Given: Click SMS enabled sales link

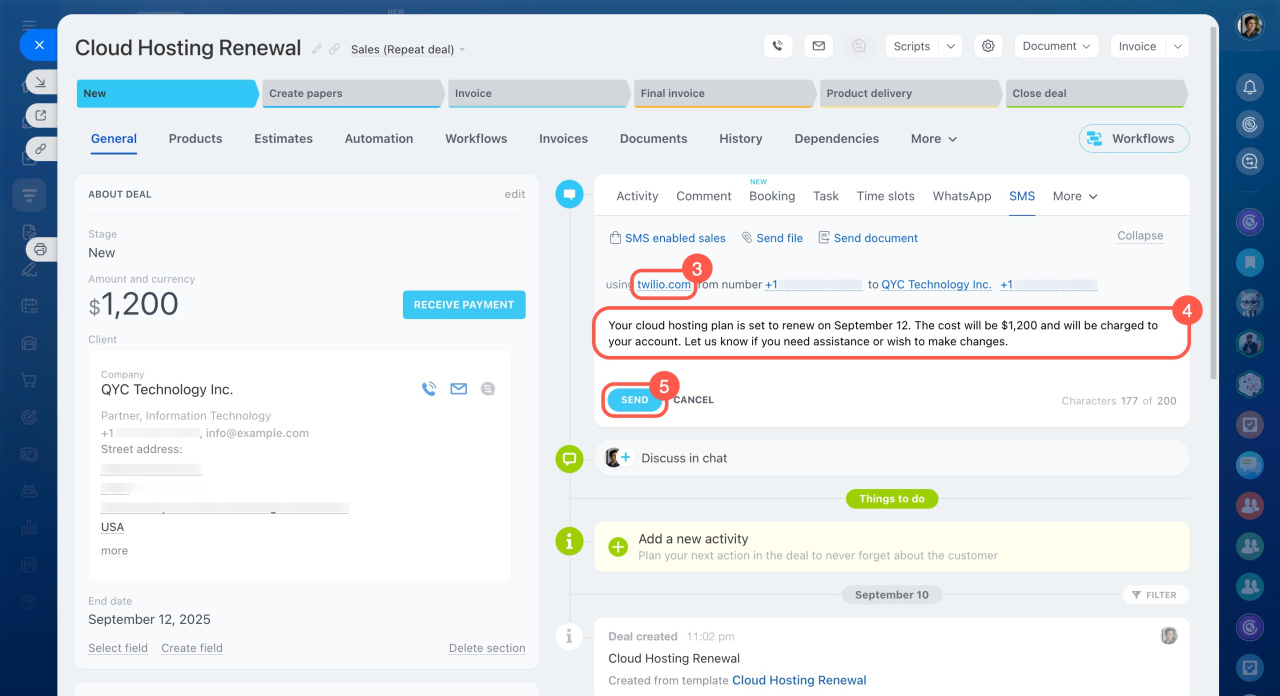Looking at the screenshot, I should coord(668,238).
